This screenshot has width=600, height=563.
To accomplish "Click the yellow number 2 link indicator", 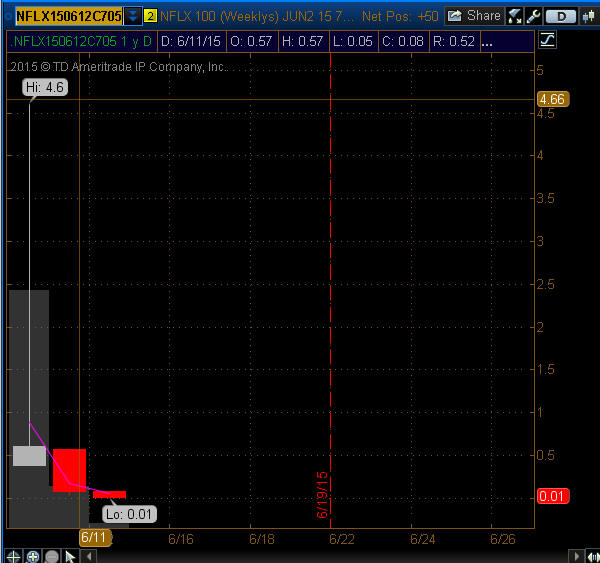I will [150, 16].
